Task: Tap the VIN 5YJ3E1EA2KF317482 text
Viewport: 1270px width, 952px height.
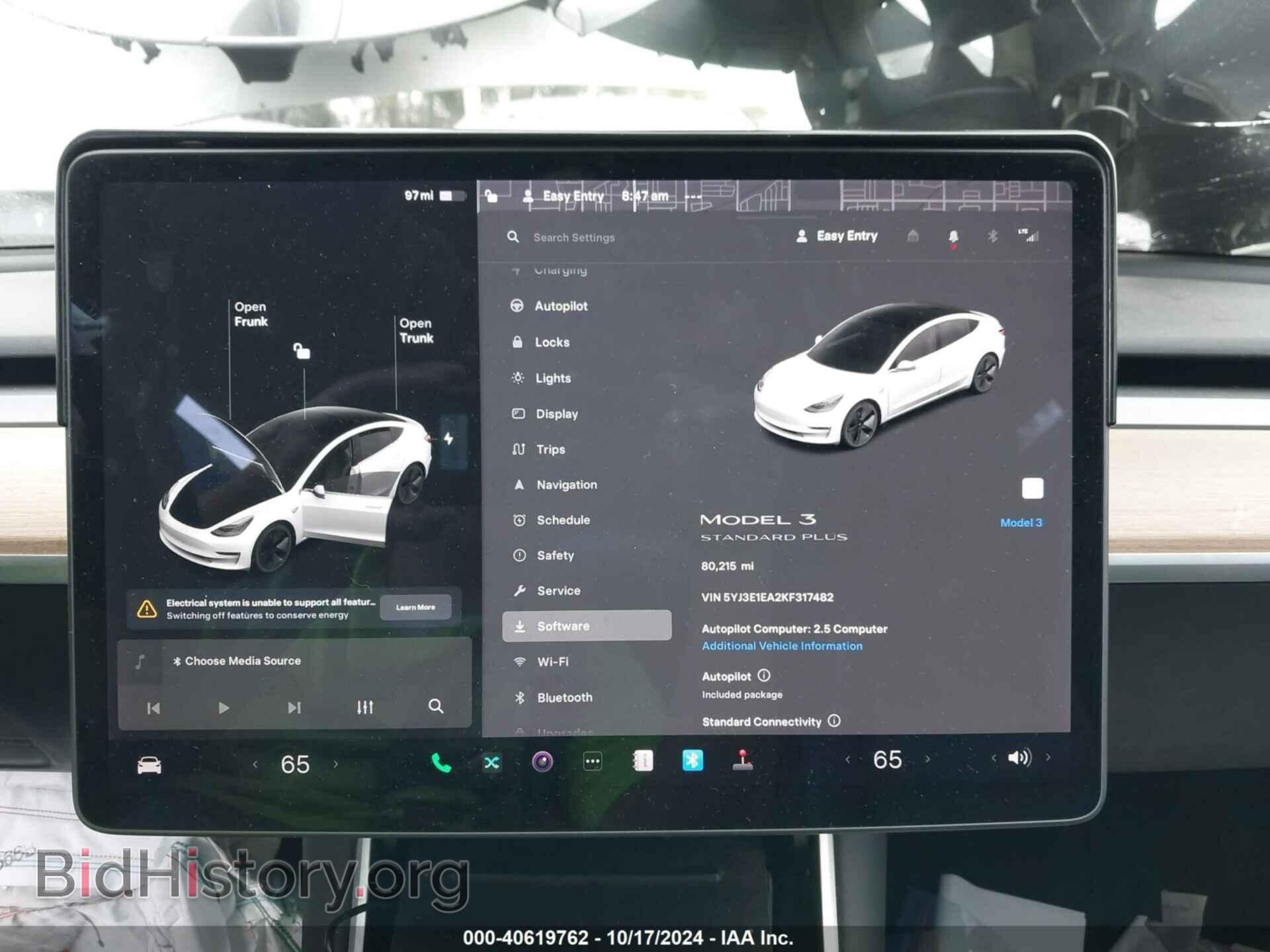Action: (767, 598)
